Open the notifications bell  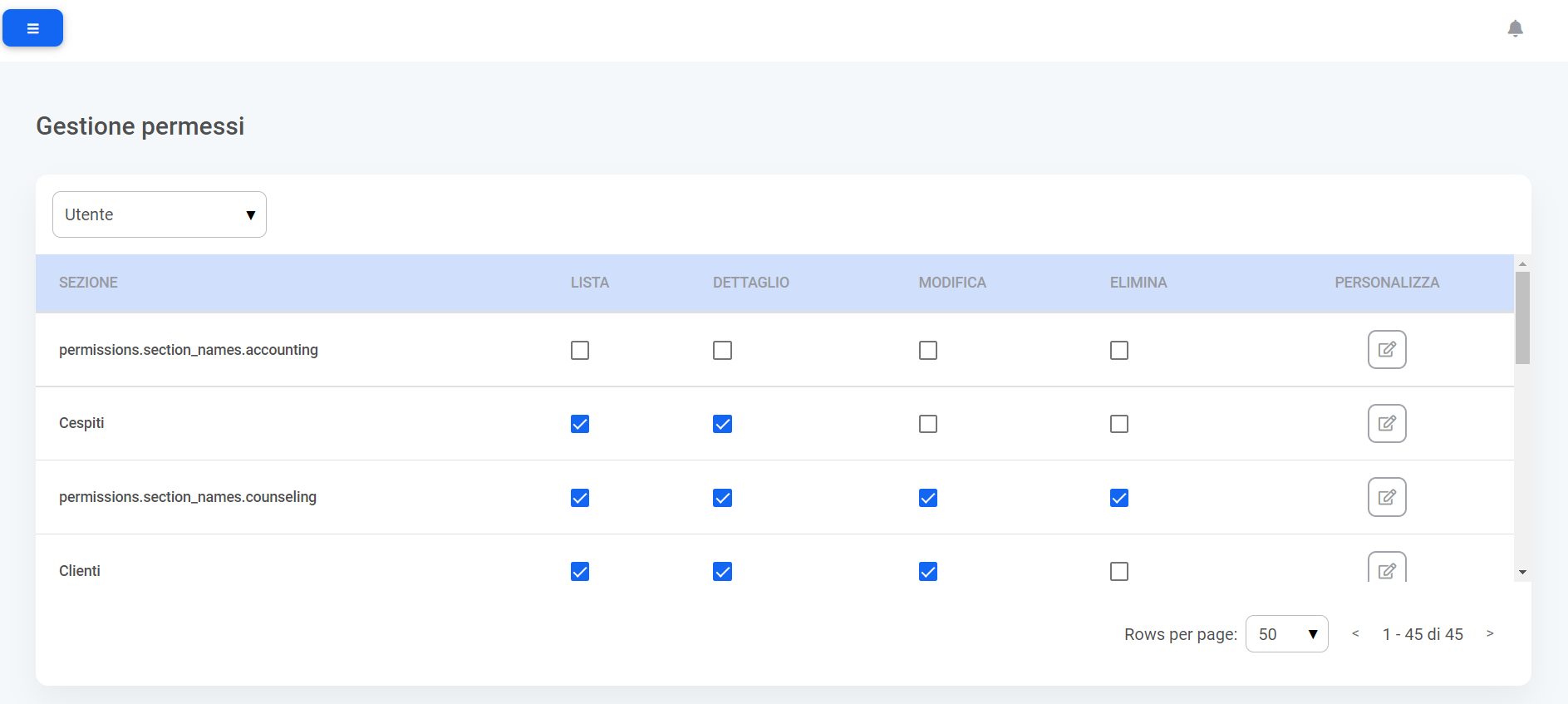1515,29
